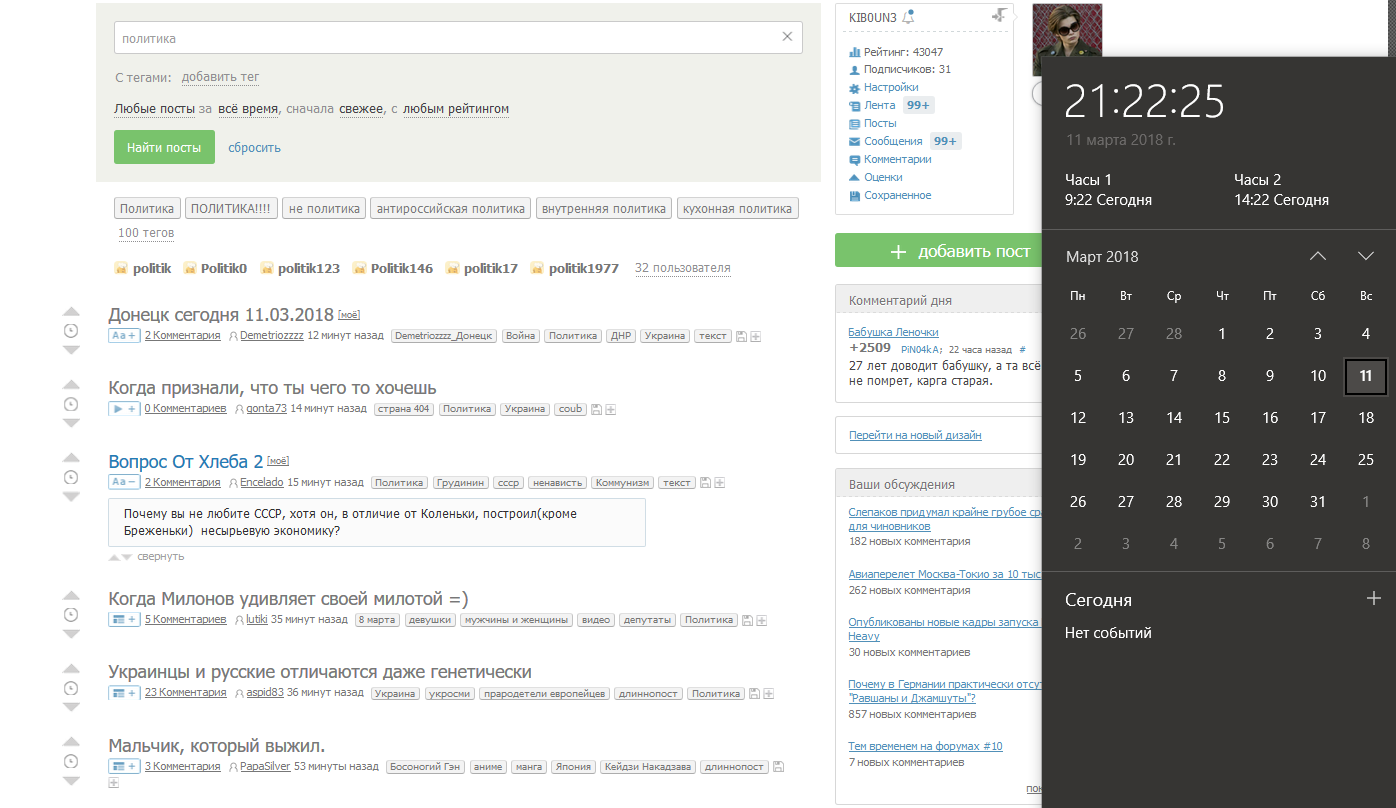Open the 'всё время' period dropdown
Image resolution: width=1396 pixels, height=808 pixels.
pos(248,109)
